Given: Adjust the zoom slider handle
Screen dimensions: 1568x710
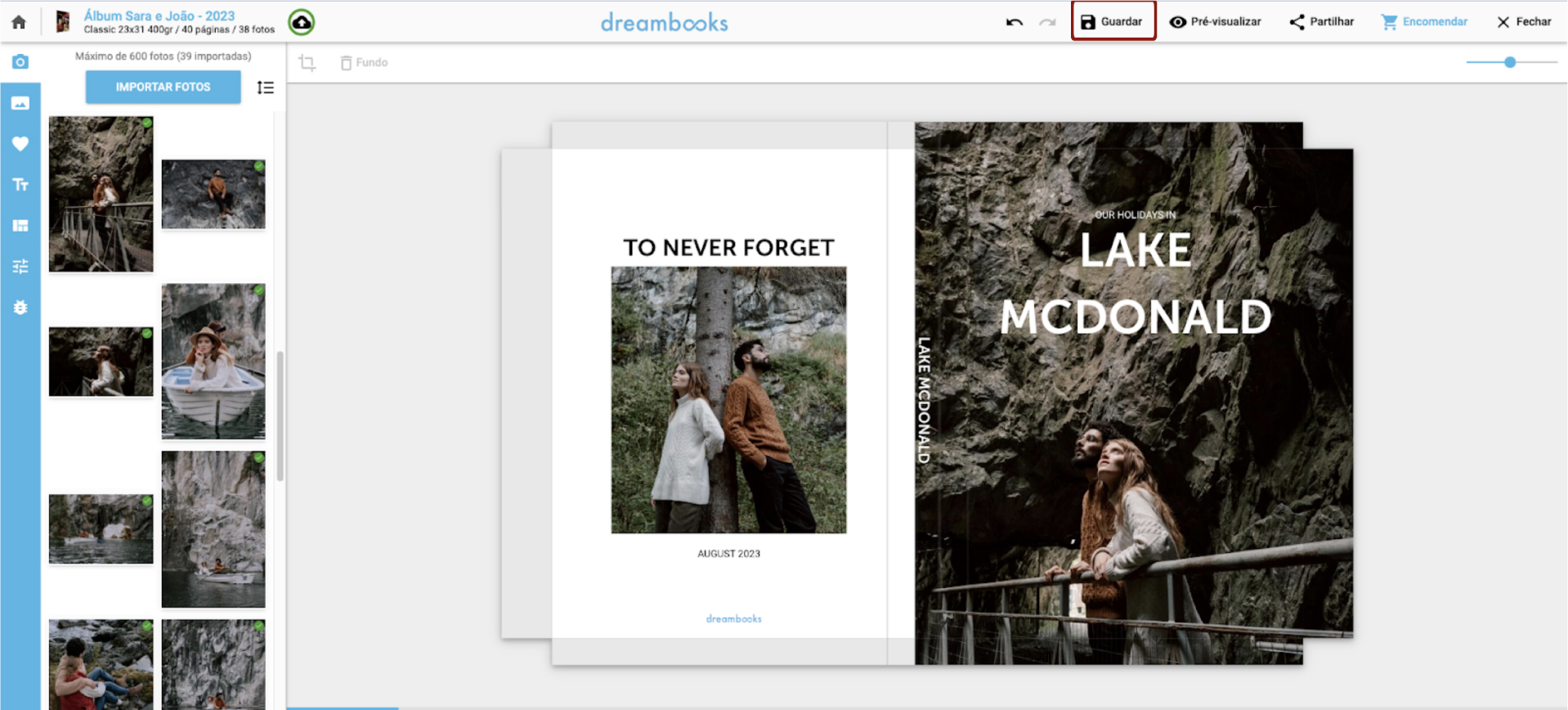Looking at the screenshot, I should click(x=1510, y=62).
